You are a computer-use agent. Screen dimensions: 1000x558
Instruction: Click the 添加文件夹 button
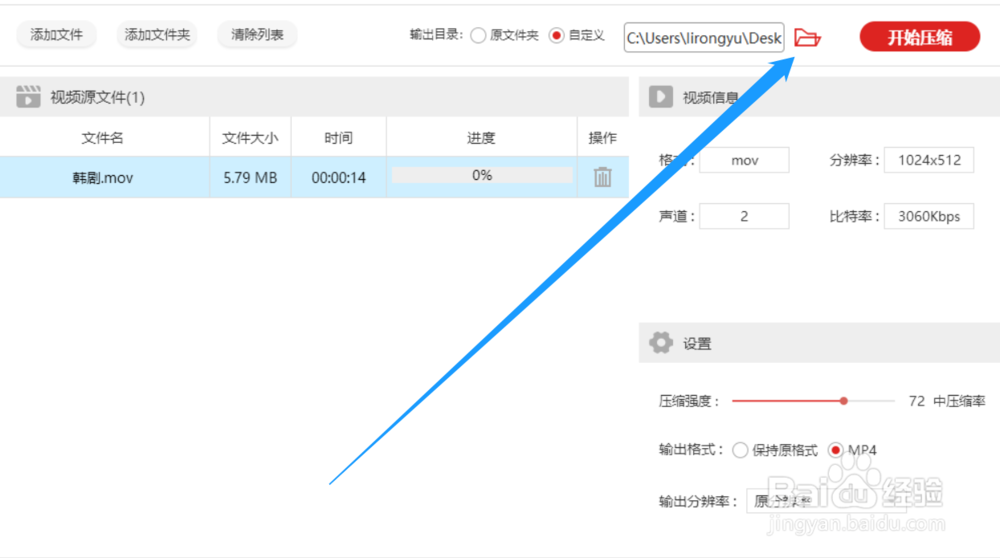(x=157, y=34)
